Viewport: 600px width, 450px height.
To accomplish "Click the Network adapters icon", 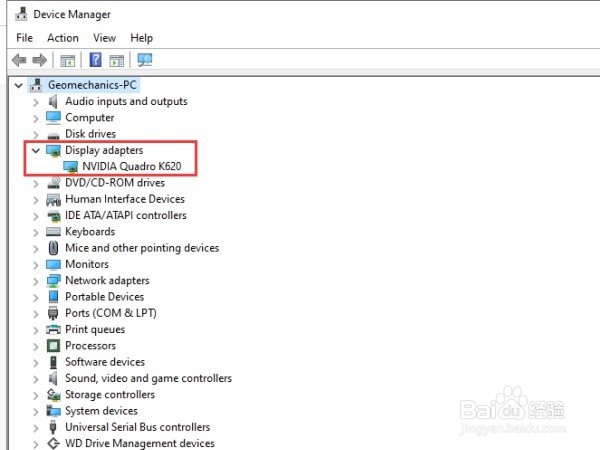I will pos(53,281).
